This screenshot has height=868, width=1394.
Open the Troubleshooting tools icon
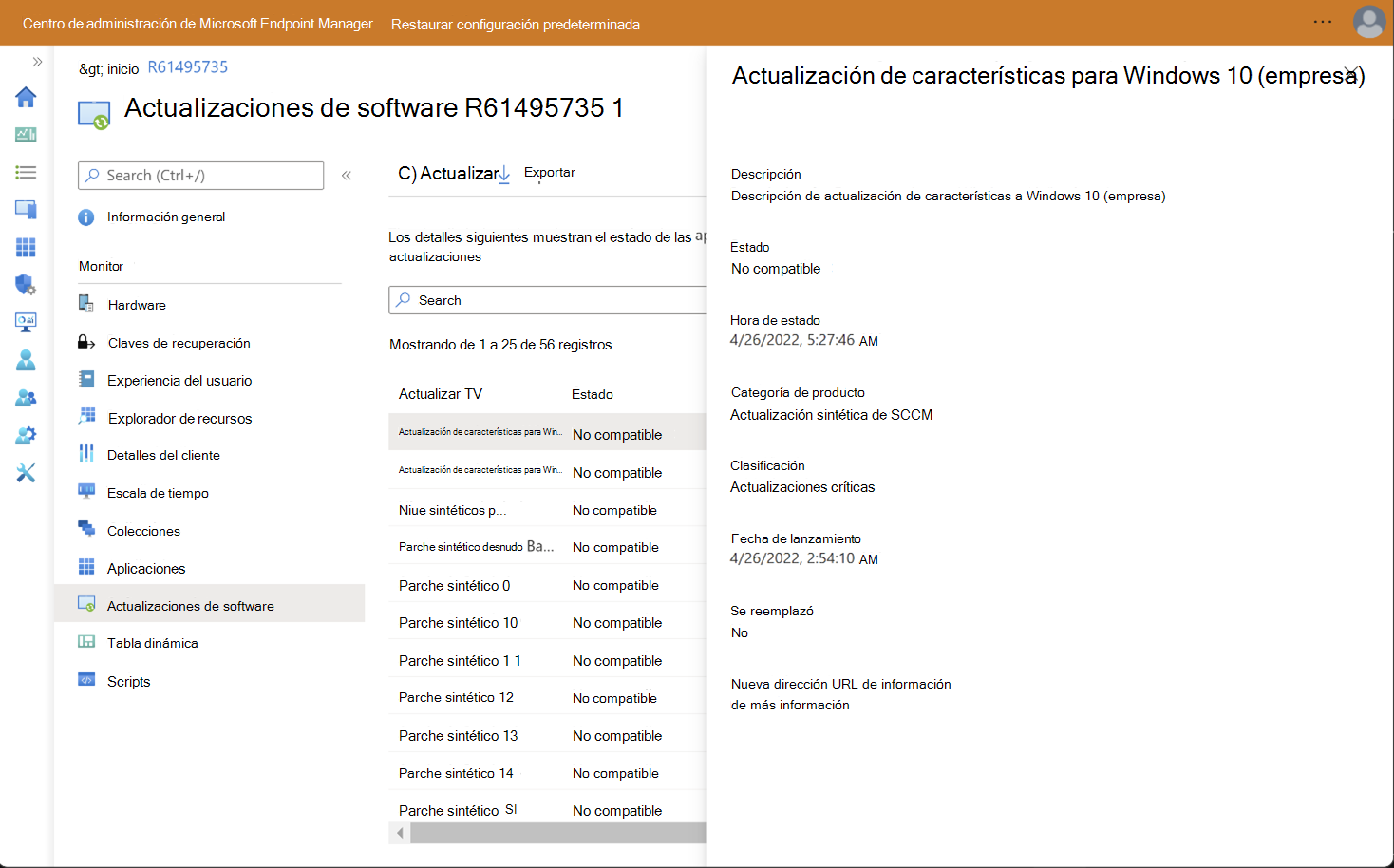click(x=26, y=473)
